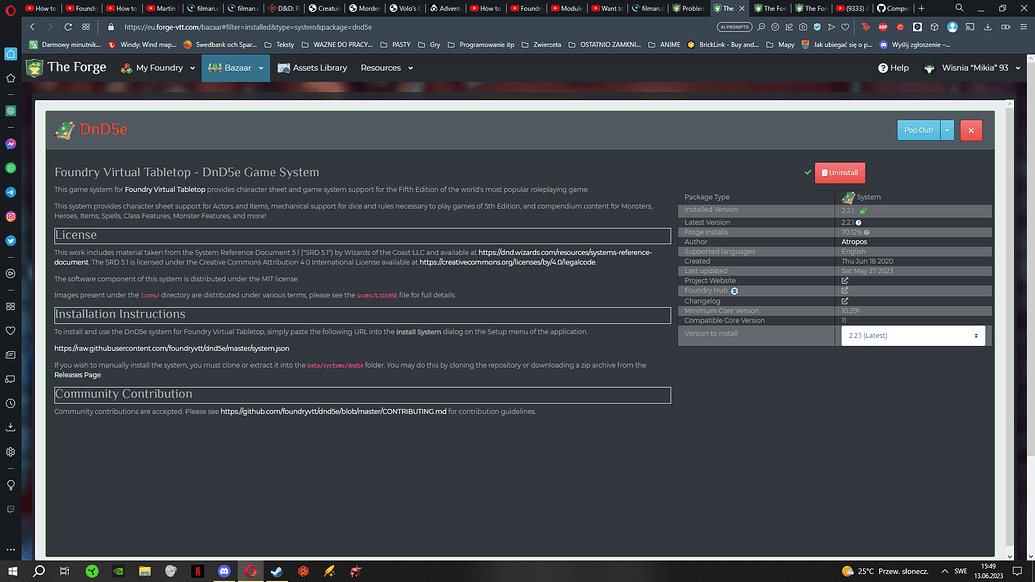Open browser downloads toolbar icon
The image size is (1035, 582).
tap(987, 27)
